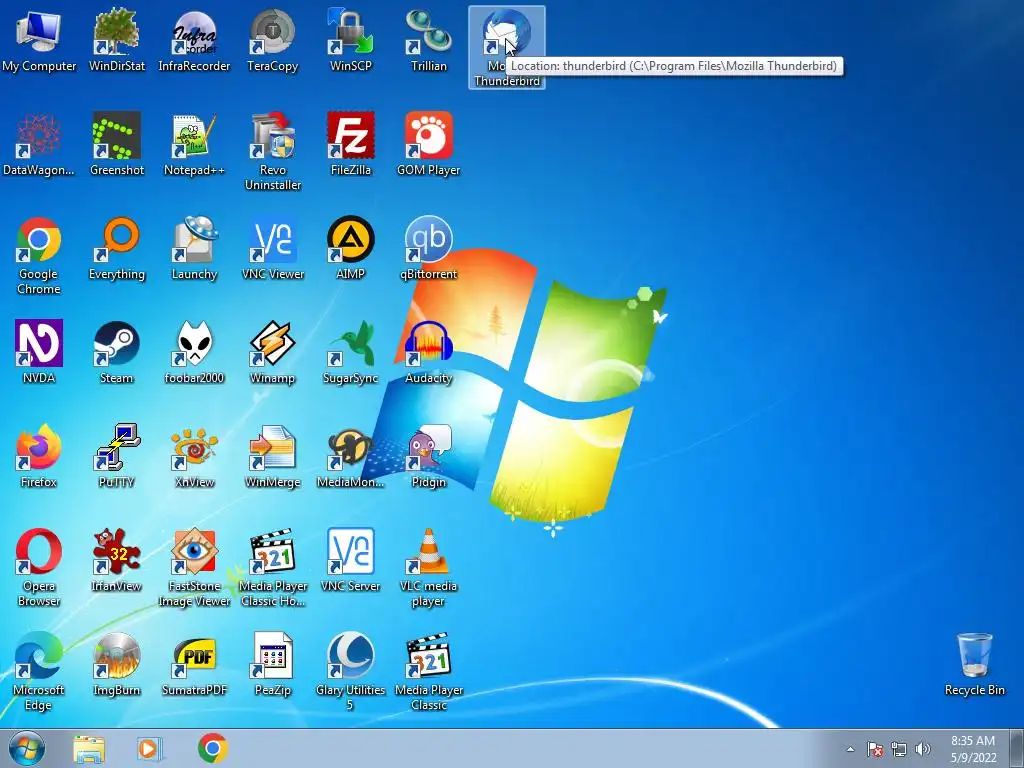Open the volume speaker tray icon
This screenshot has height=768, width=1024.
[x=923, y=749]
